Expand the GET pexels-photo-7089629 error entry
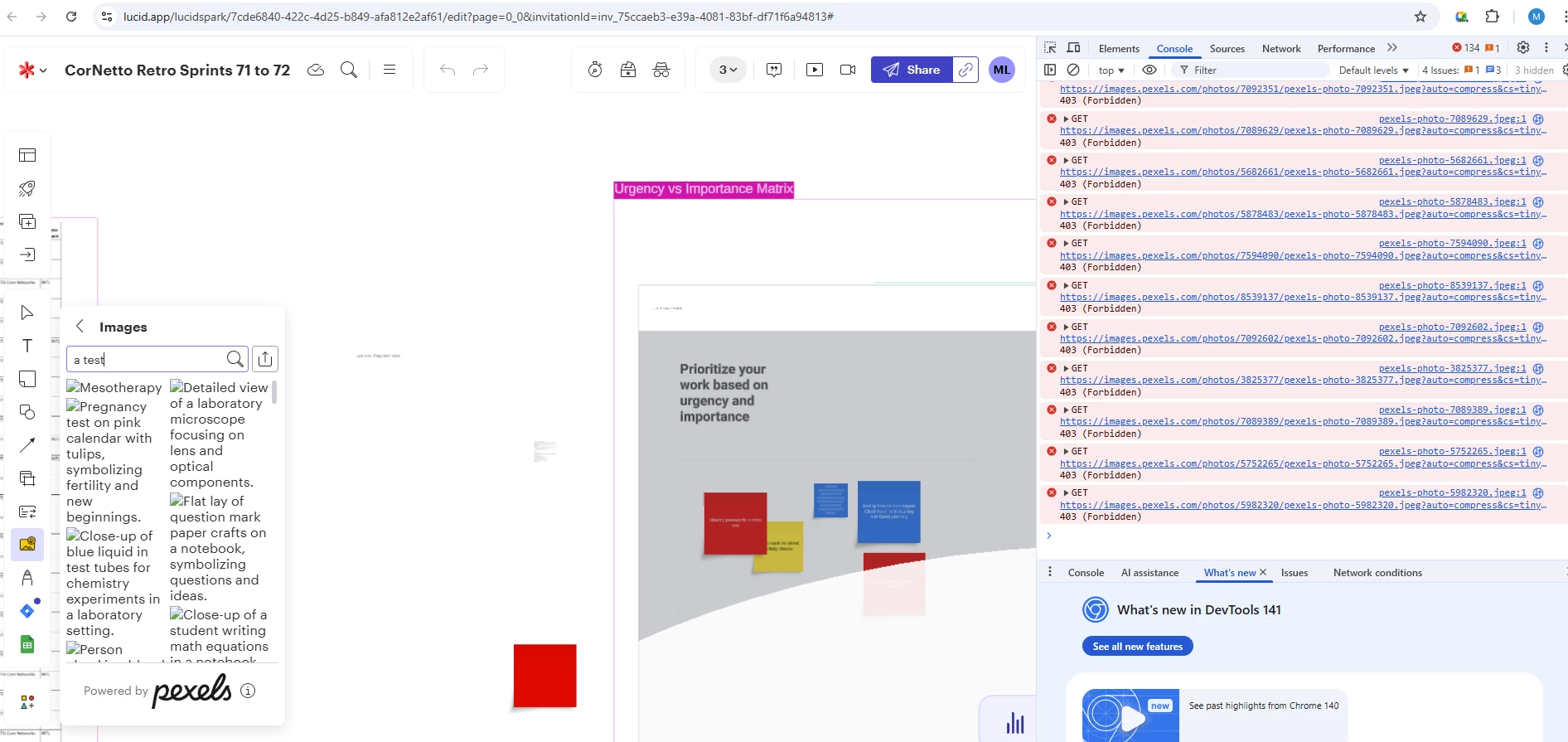Image resolution: width=1568 pixels, height=742 pixels. point(1066,119)
